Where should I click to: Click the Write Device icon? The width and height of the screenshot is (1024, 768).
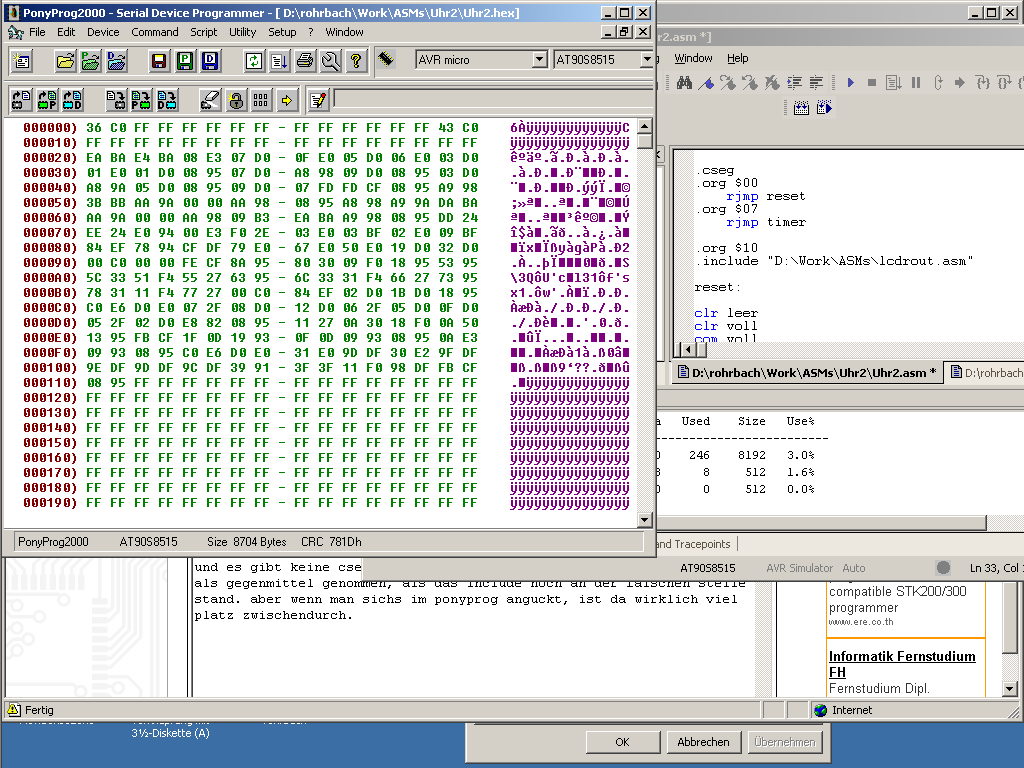pos(116,100)
